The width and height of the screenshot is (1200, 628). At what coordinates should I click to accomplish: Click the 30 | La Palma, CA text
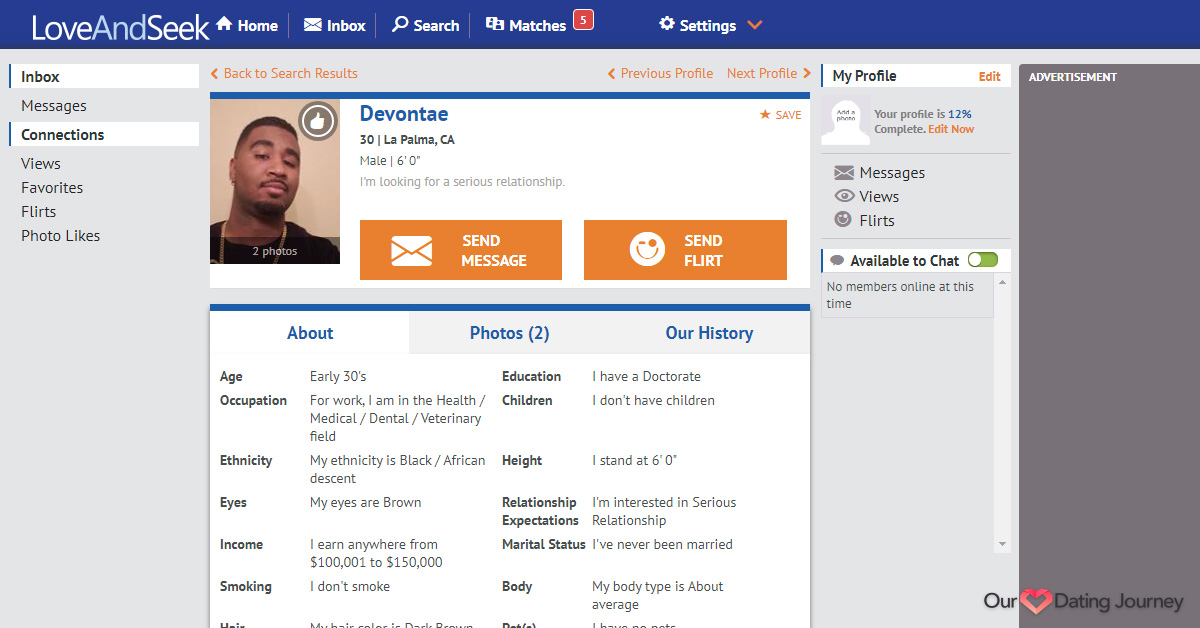coord(407,140)
